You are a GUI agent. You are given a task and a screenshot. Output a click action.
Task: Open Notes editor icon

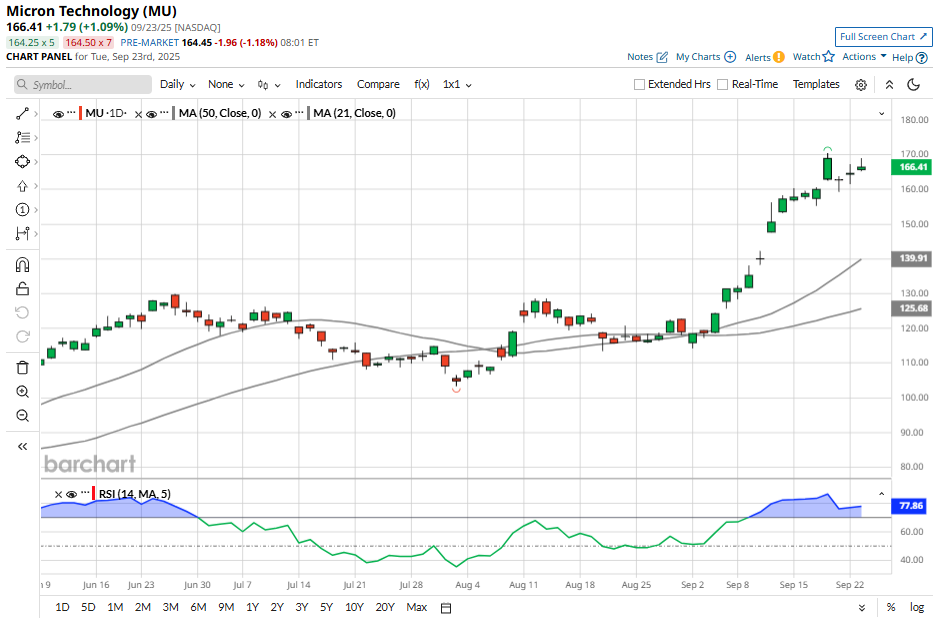662,57
